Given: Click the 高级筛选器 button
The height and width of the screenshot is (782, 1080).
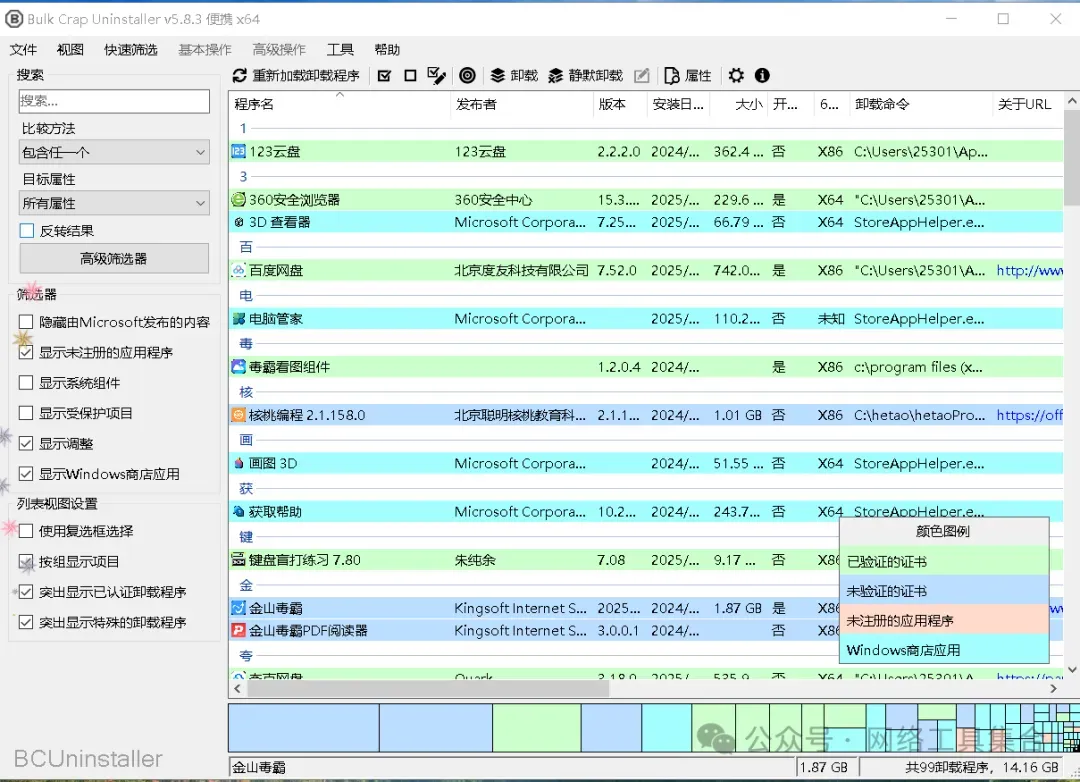Looking at the screenshot, I should [114, 258].
